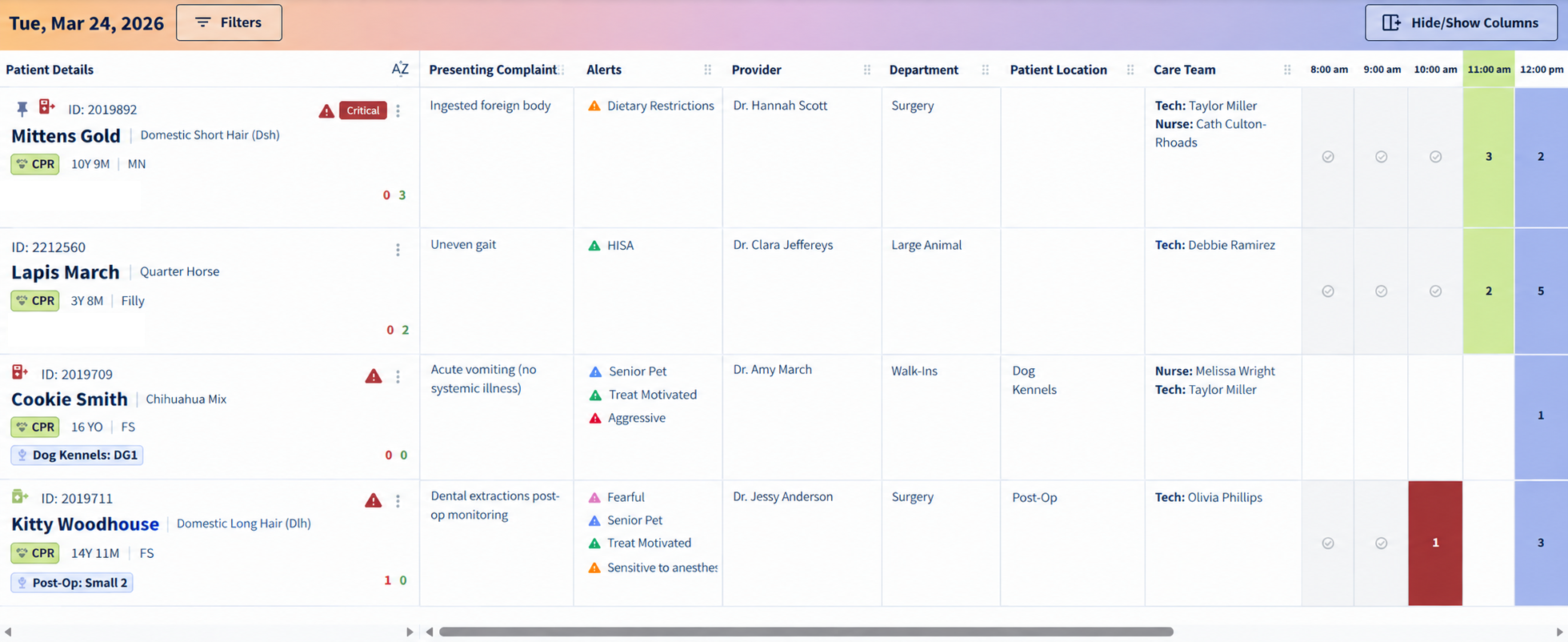
Task: Click the green patient icon beside ID 2019711
Action: [20, 497]
